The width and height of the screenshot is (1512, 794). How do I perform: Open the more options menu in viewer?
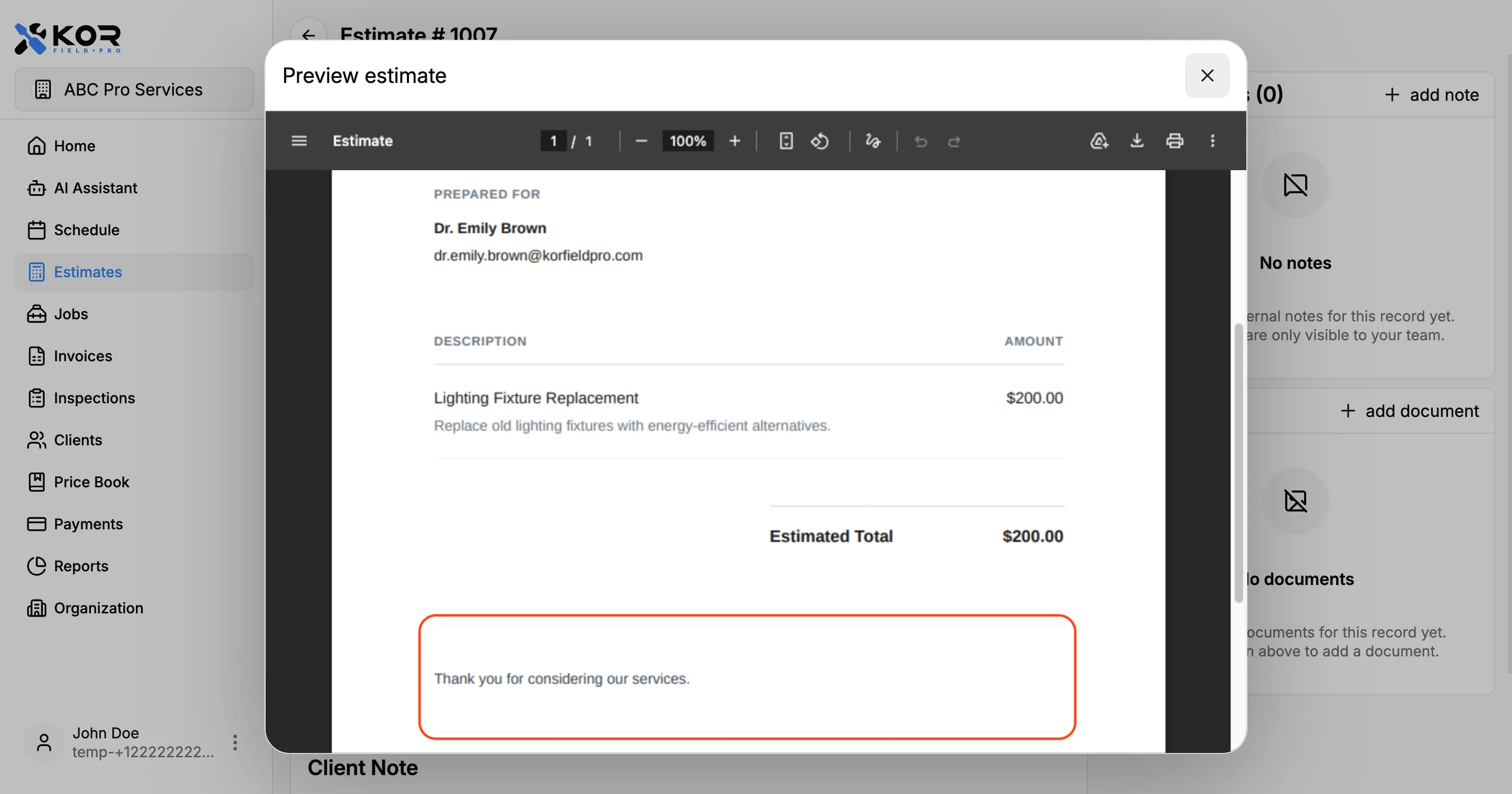coord(1213,141)
